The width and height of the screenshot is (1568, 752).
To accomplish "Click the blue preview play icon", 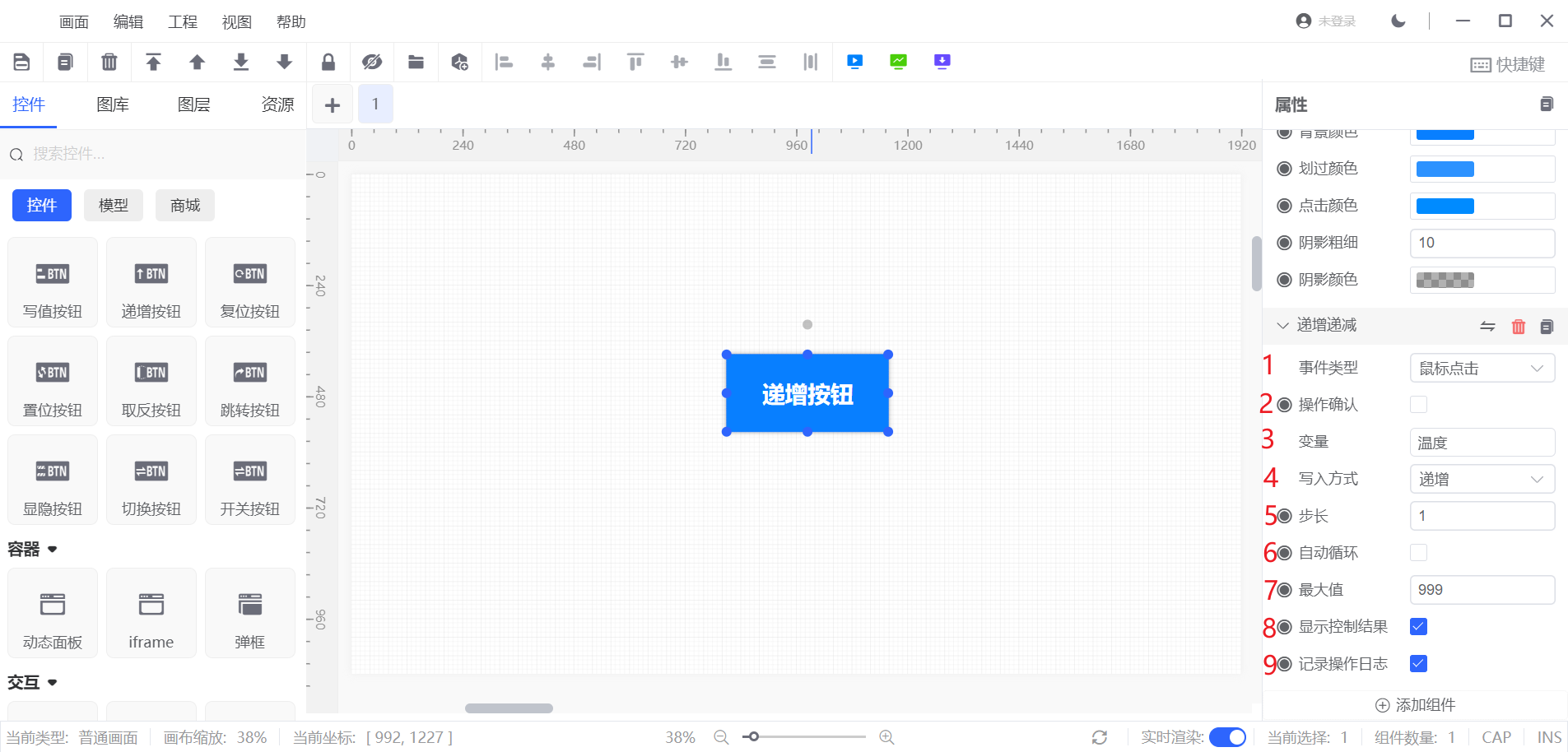I will (854, 62).
